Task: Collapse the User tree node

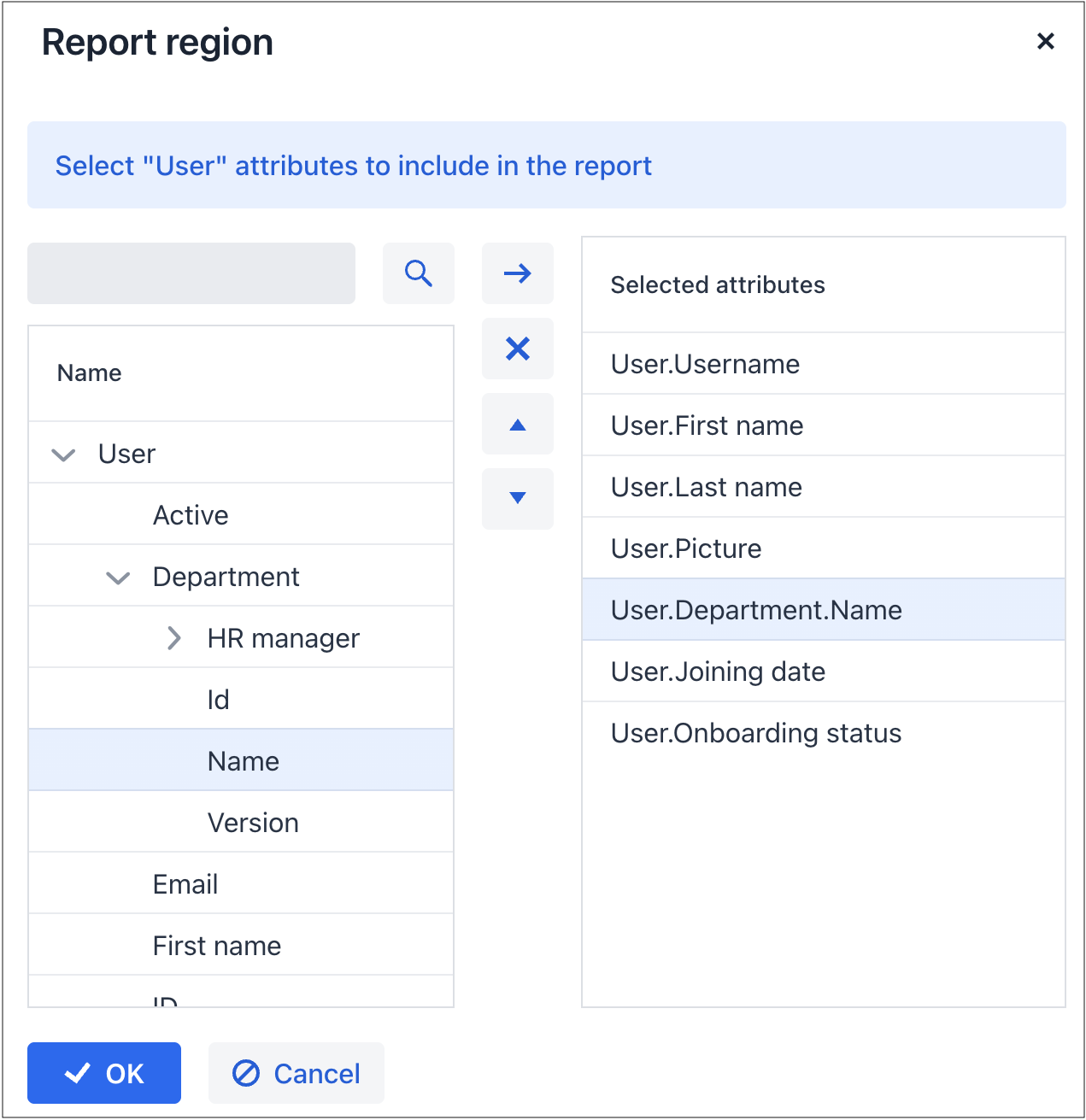Action: 64,454
